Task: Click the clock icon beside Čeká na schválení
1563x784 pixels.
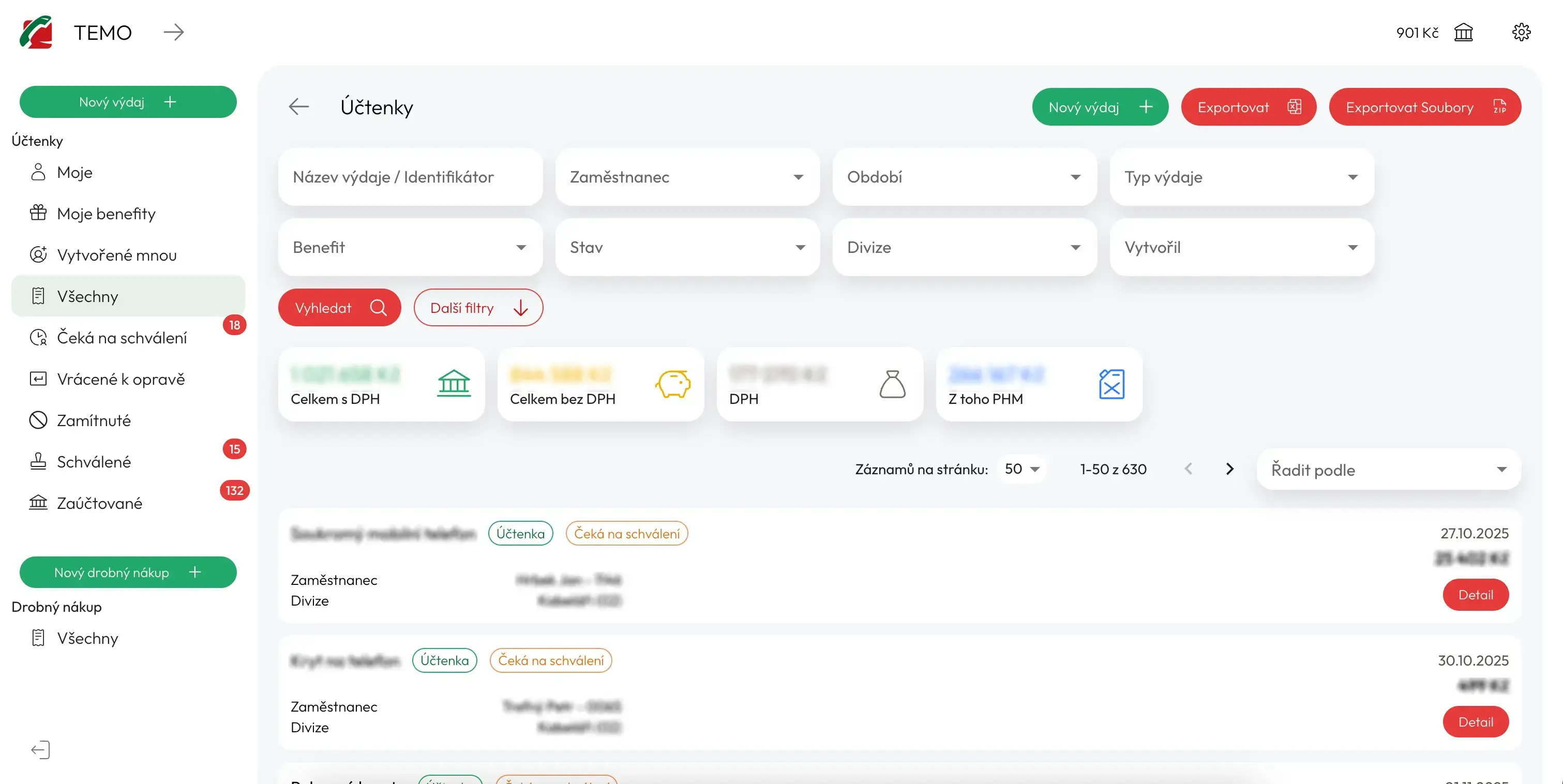Action: click(38, 337)
